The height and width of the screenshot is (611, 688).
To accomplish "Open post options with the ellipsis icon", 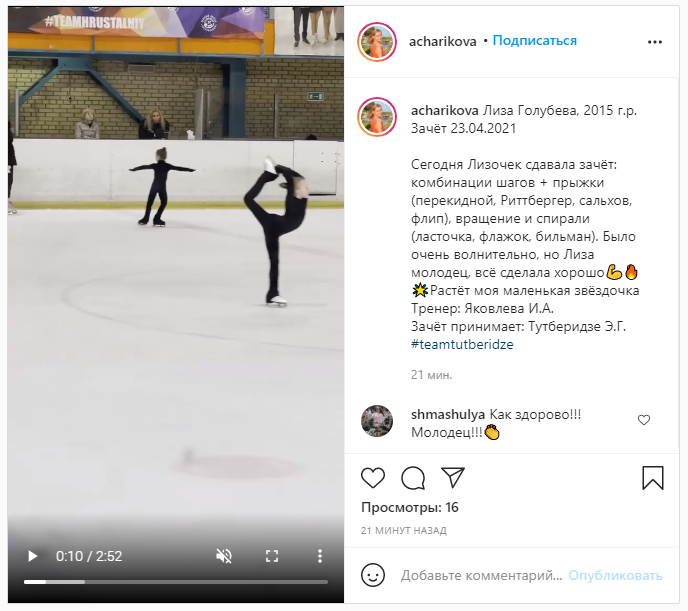I will tap(655, 42).
